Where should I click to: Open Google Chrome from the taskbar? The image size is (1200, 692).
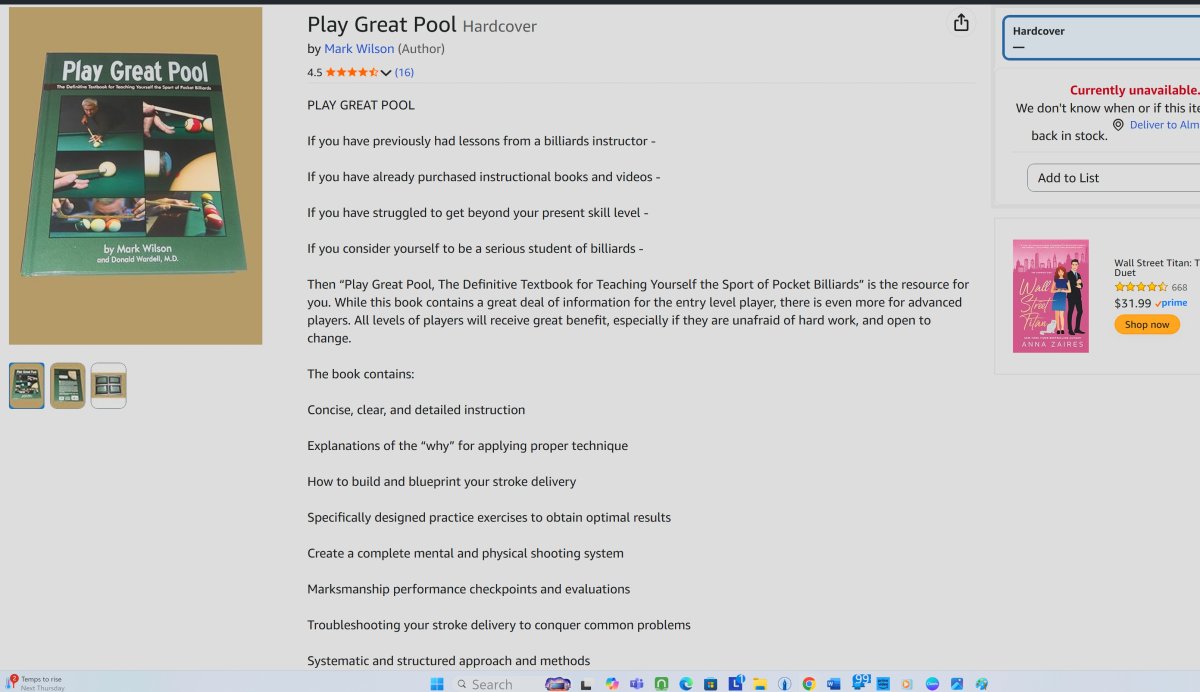click(809, 684)
